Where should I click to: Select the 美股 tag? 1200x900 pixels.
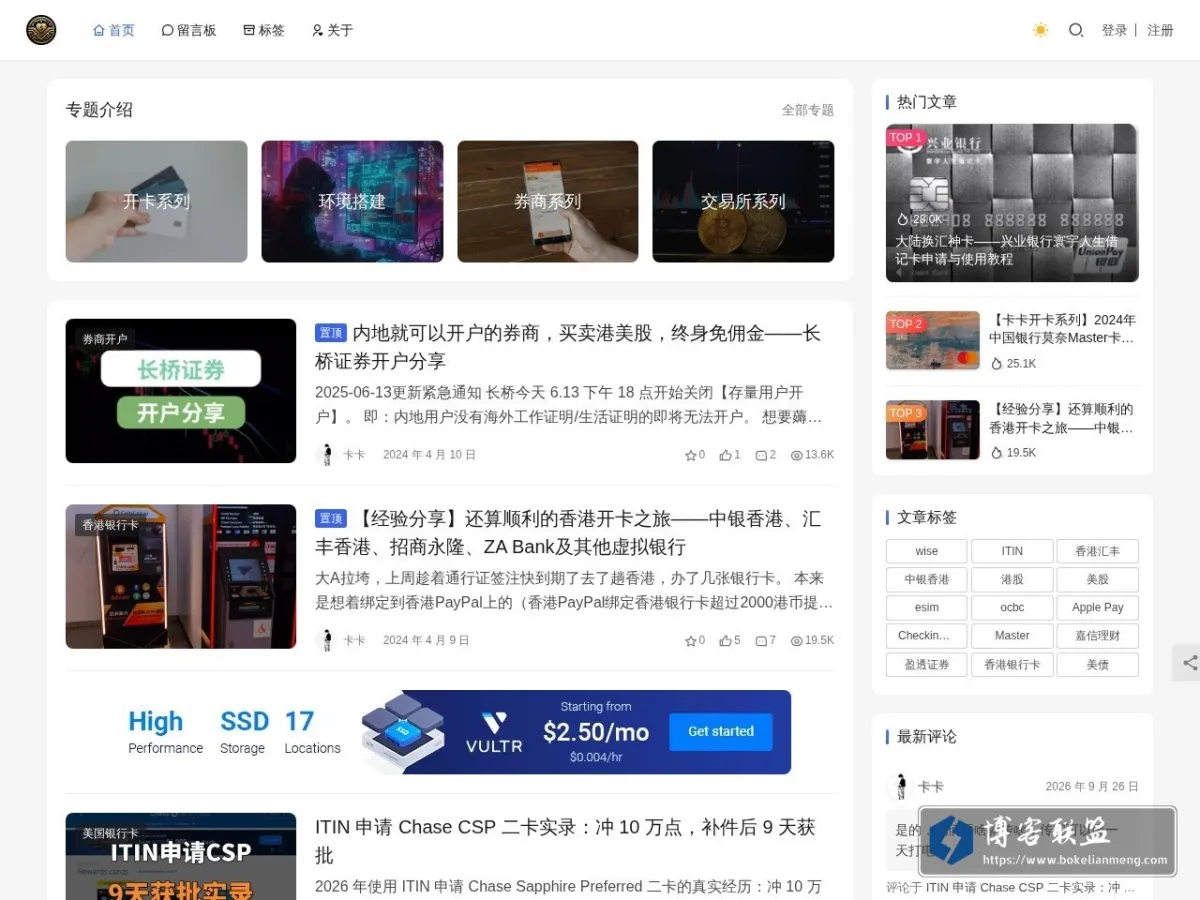click(x=1098, y=579)
